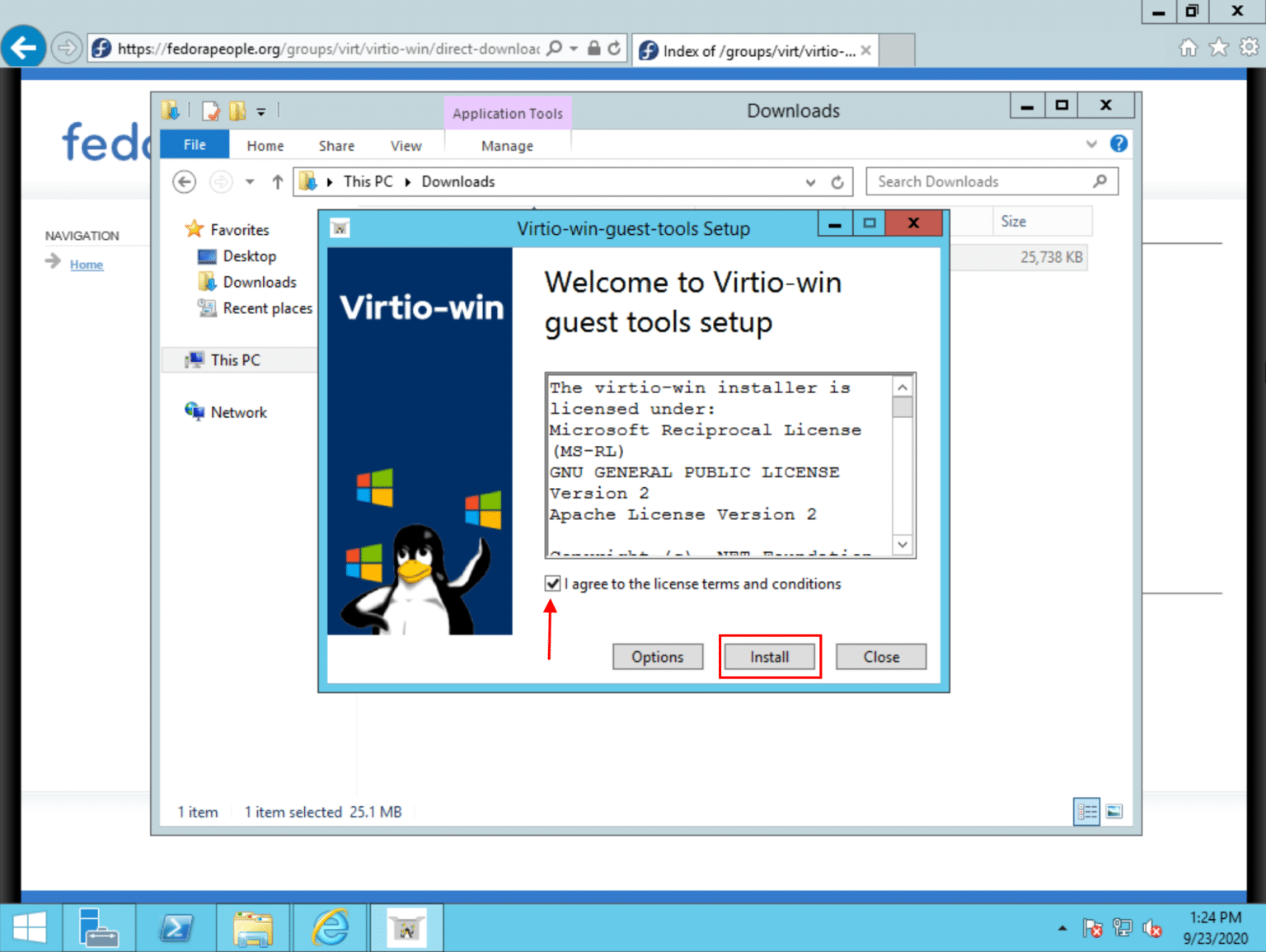Open the File menu tab

click(195, 145)
